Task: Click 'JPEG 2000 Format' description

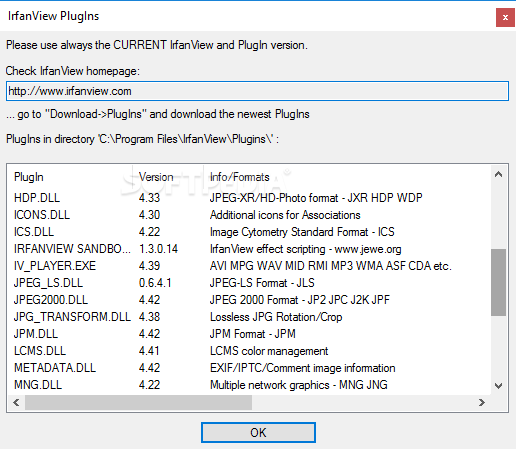Action: point(300,300)
